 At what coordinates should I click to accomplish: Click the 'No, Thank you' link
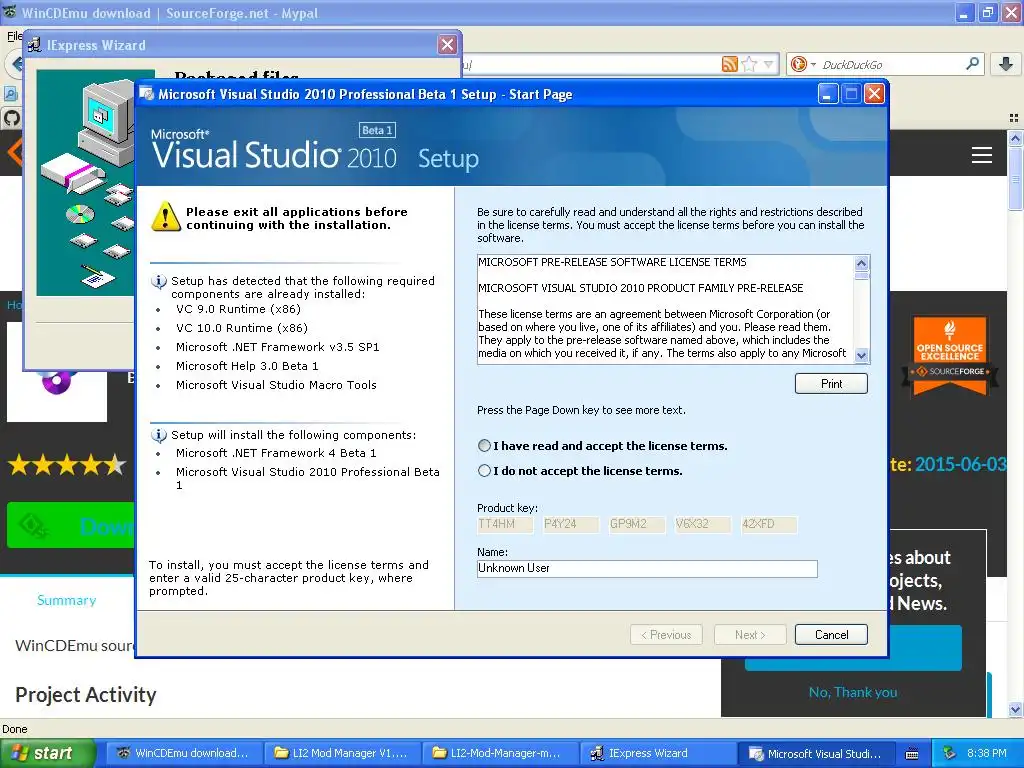[853, 692]
